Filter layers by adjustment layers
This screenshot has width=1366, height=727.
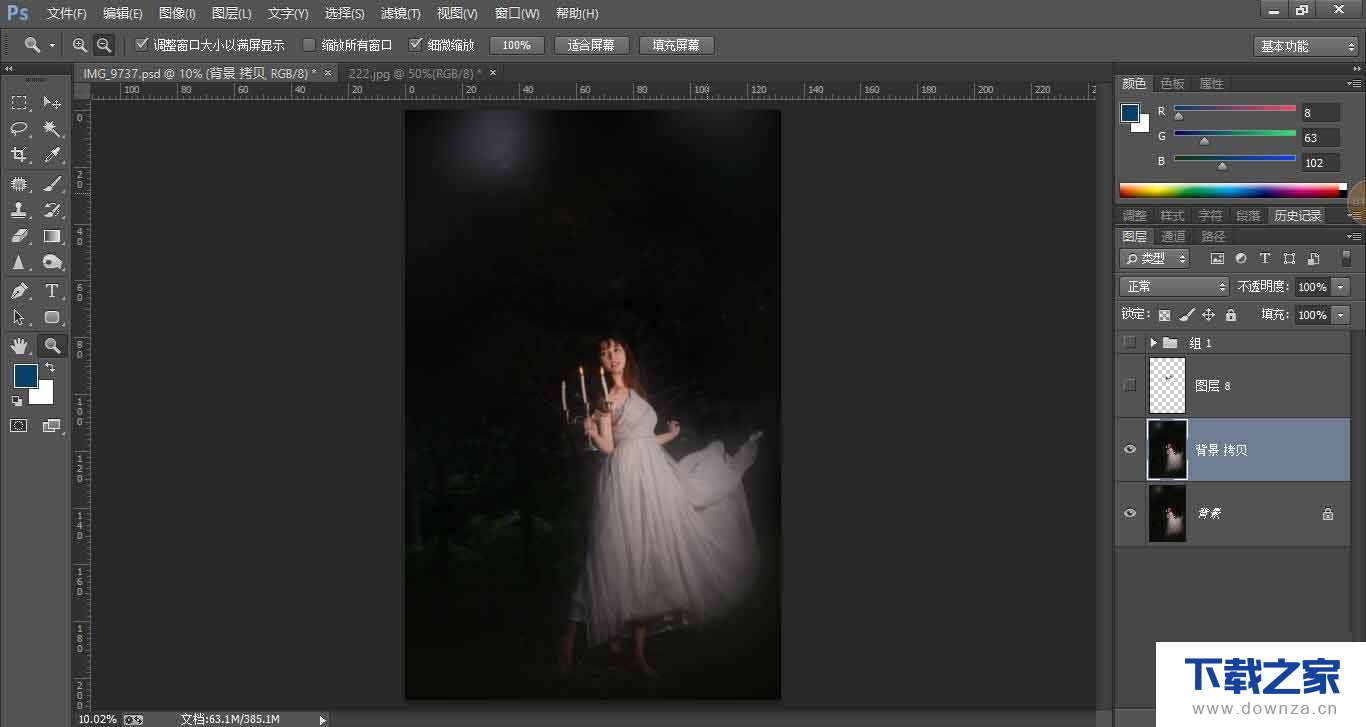[1241, 258]
